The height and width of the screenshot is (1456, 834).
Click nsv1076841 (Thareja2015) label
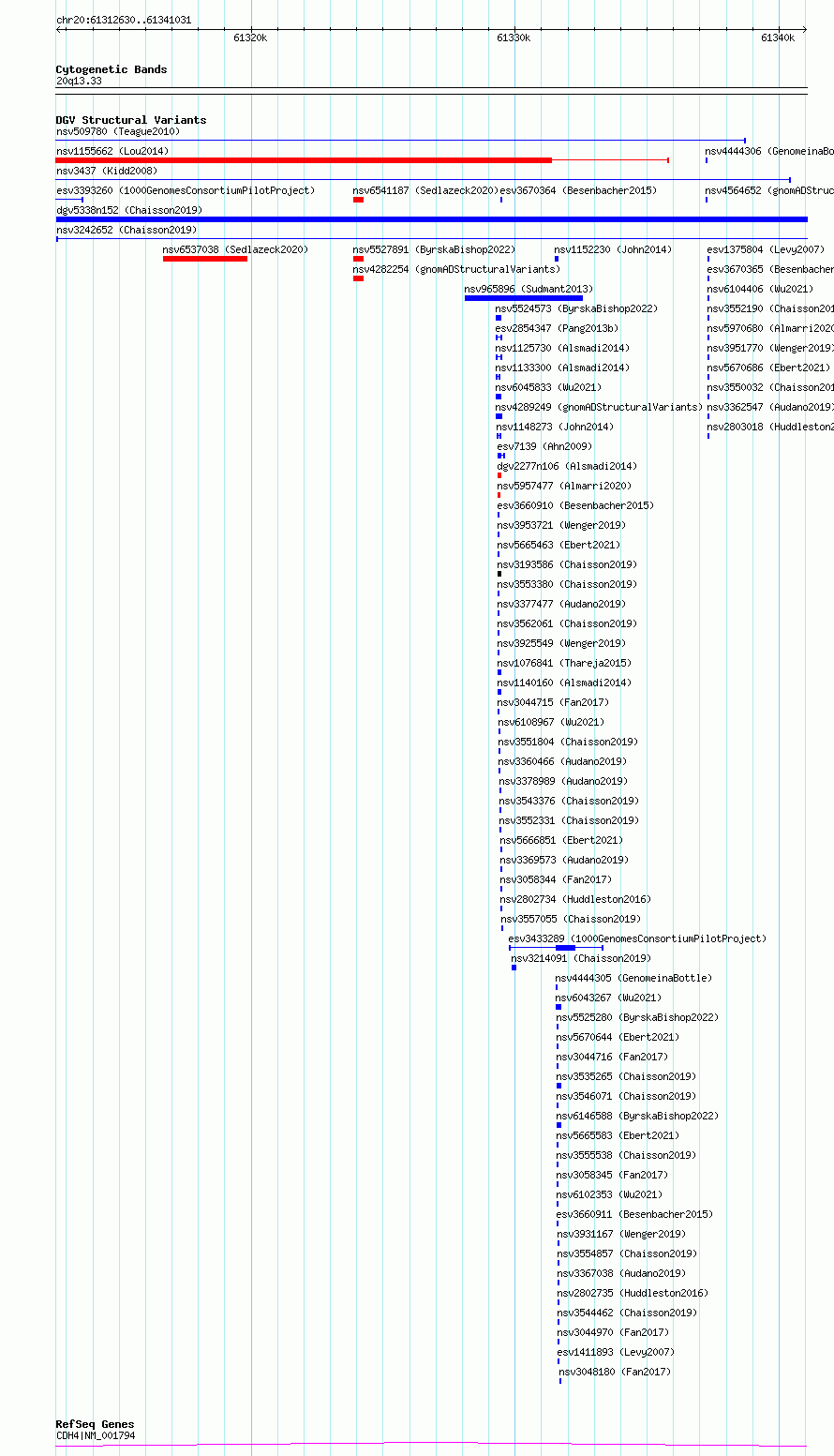coord(564,663)
